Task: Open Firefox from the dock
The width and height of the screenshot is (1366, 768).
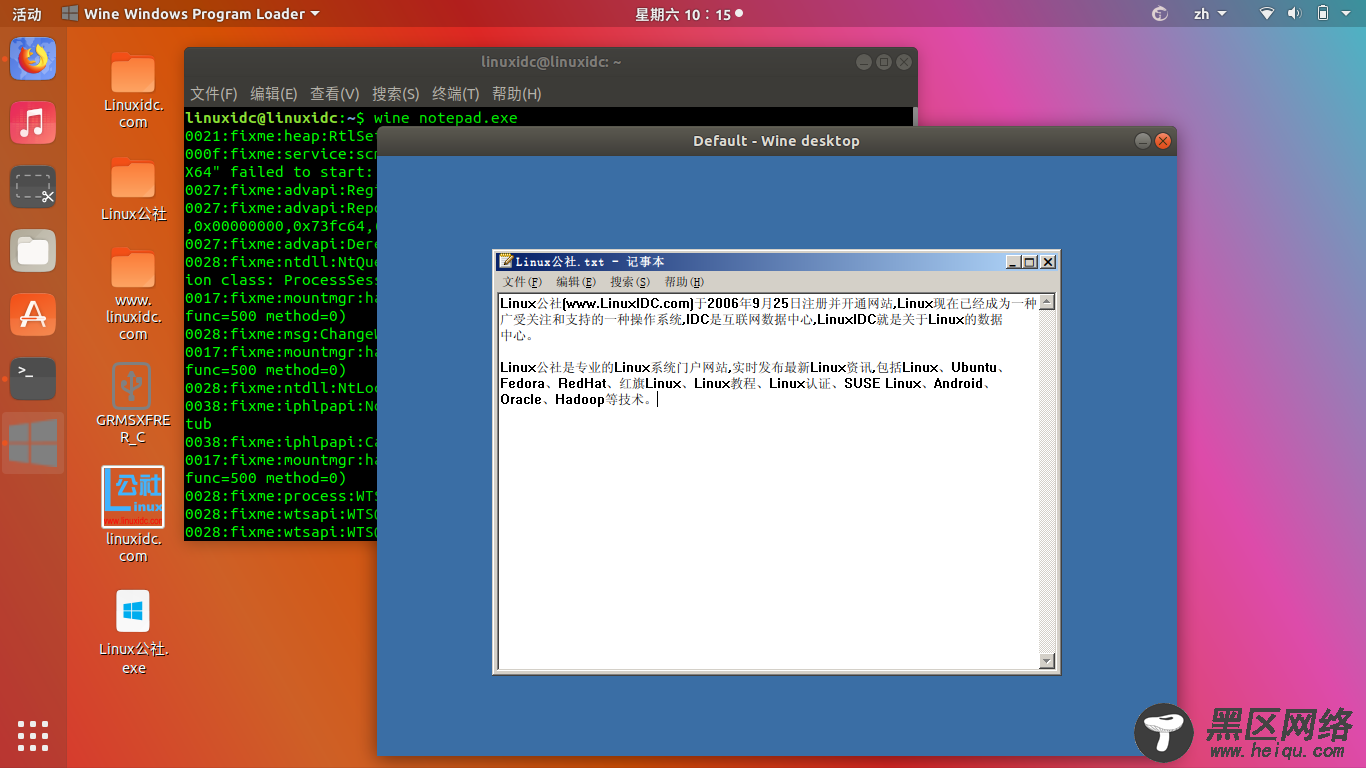Action: tap(33, 59)
